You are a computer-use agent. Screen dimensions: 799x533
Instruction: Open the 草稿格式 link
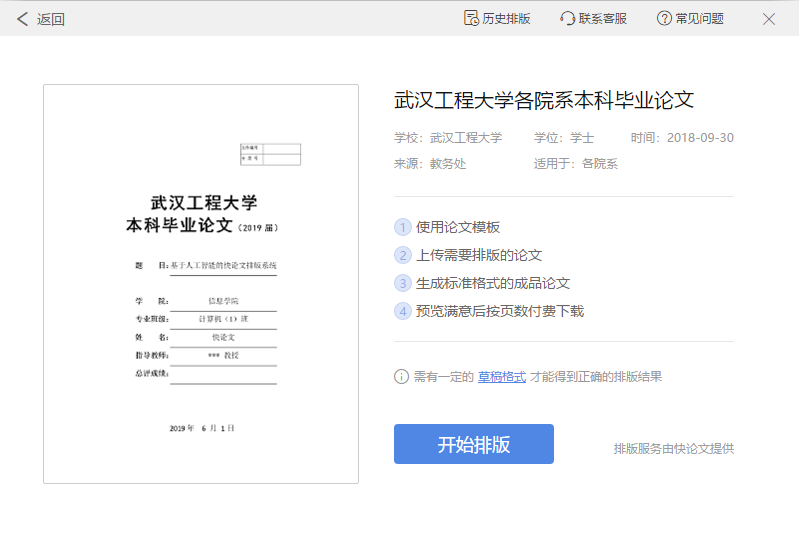pos(501,377)
